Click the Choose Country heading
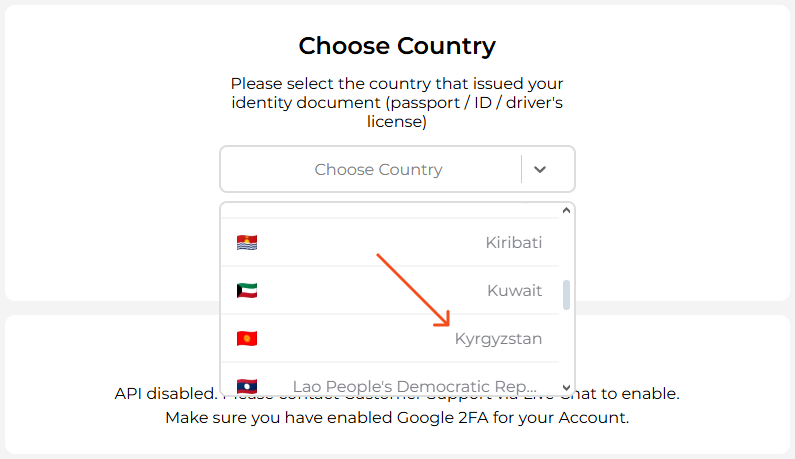795x459 pixels. (397, 46)
